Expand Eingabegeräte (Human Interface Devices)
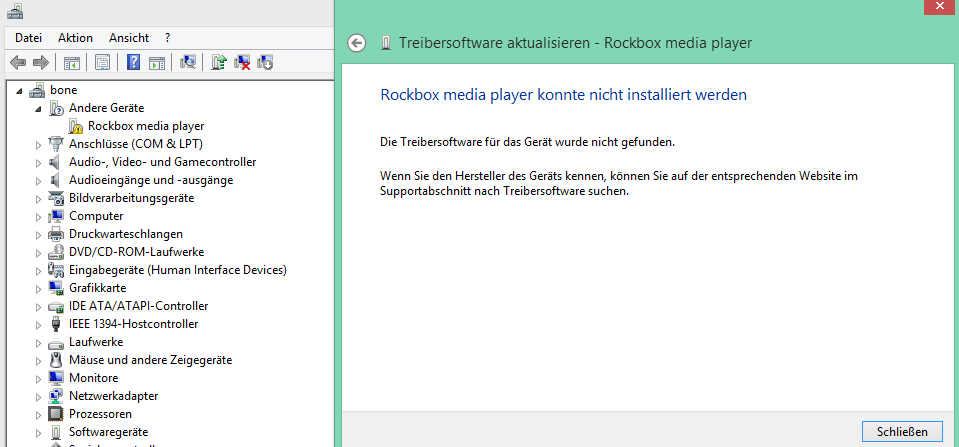This screenshot has height=447, width=959. pos(38,270)
